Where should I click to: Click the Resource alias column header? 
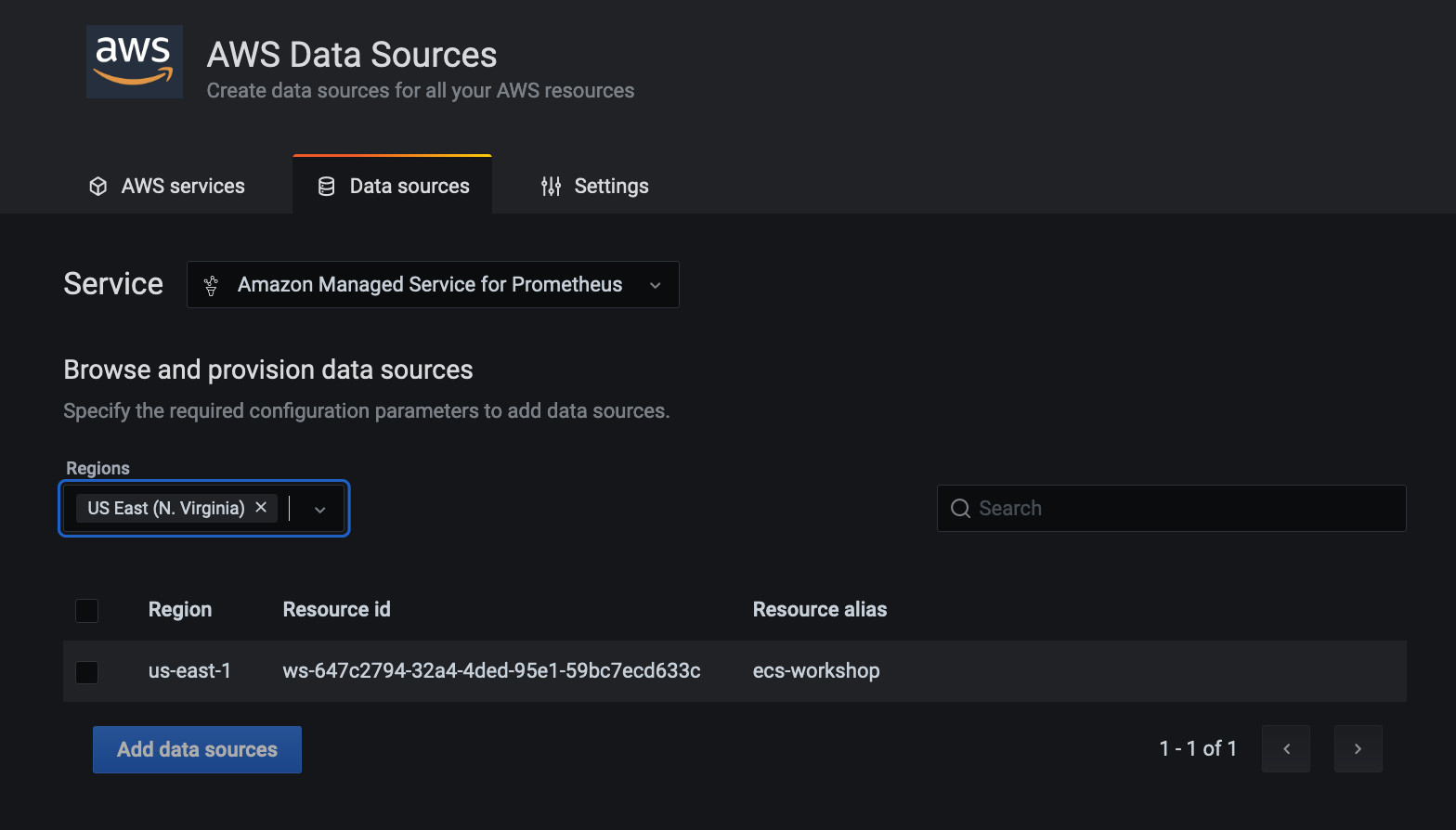820,609
